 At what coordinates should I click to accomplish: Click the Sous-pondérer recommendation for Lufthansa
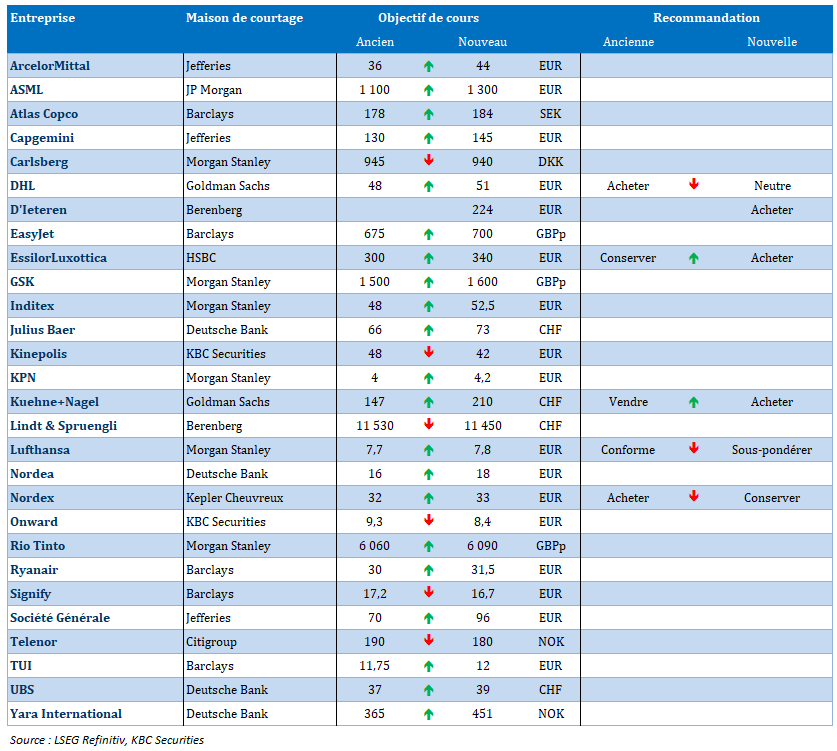771,450
